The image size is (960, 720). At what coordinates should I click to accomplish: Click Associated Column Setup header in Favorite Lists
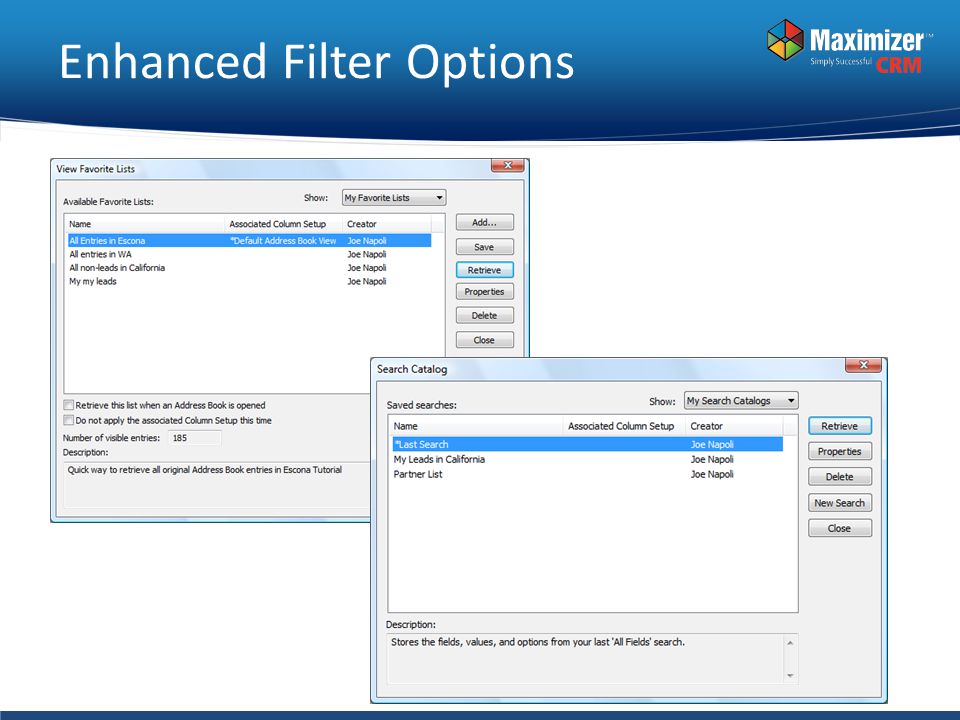pyautogui.click(x=283, y=224)
